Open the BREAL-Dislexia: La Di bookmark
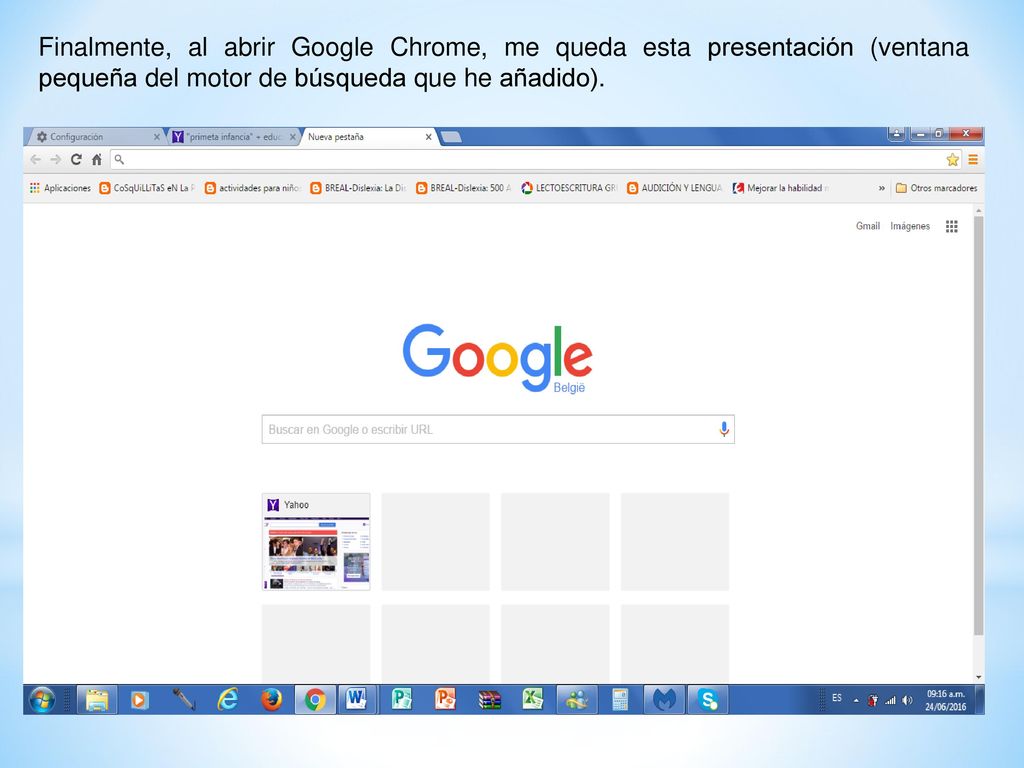Viewport: 1024px width, 768px height. 358,188
